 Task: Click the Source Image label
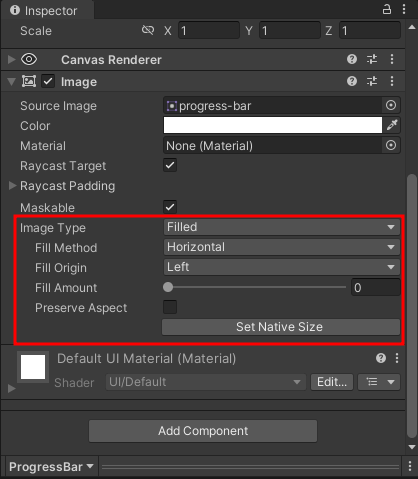[x=58, y=106]
